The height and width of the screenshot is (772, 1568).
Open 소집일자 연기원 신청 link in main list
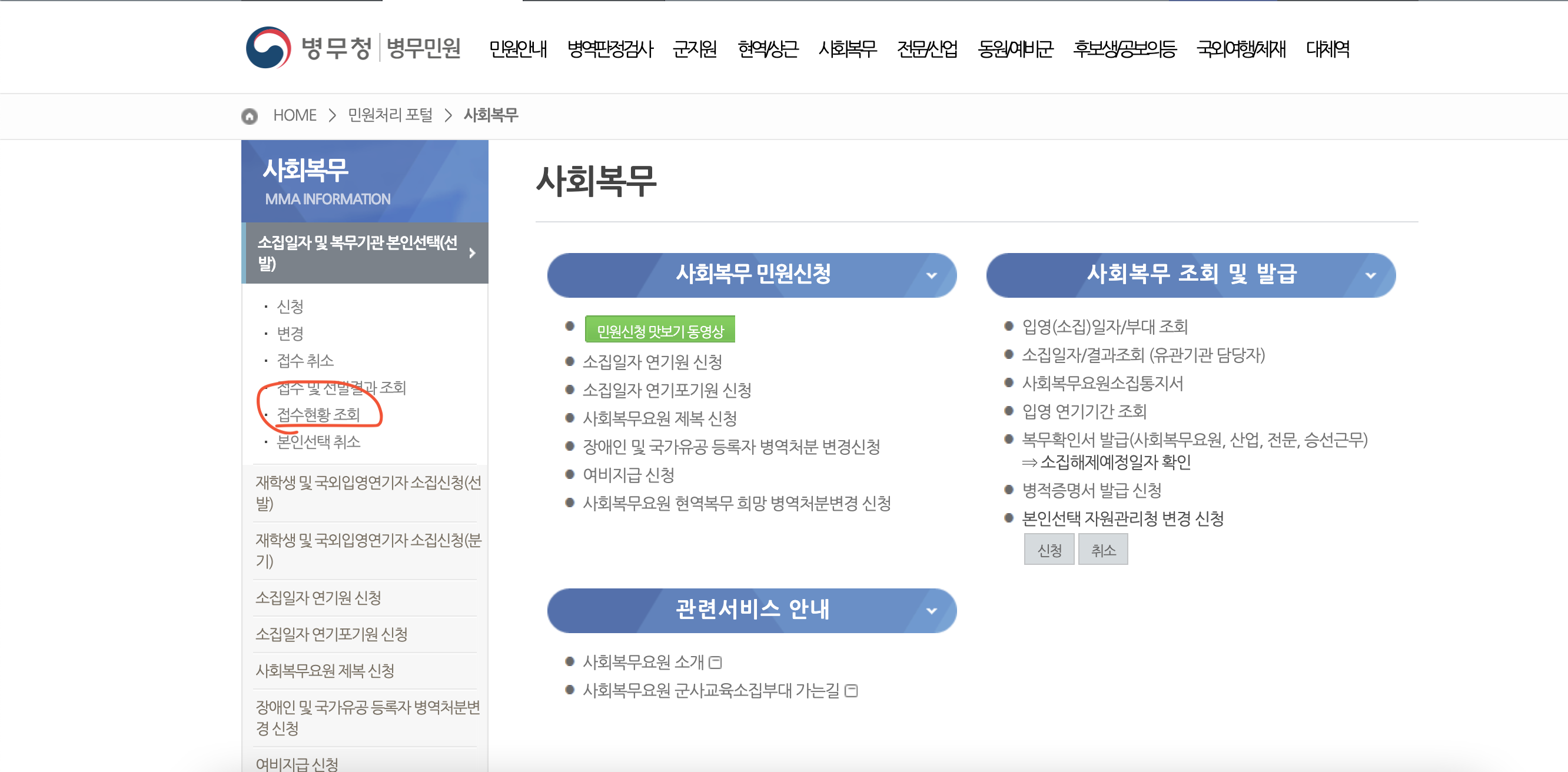[x=652, y=362]
